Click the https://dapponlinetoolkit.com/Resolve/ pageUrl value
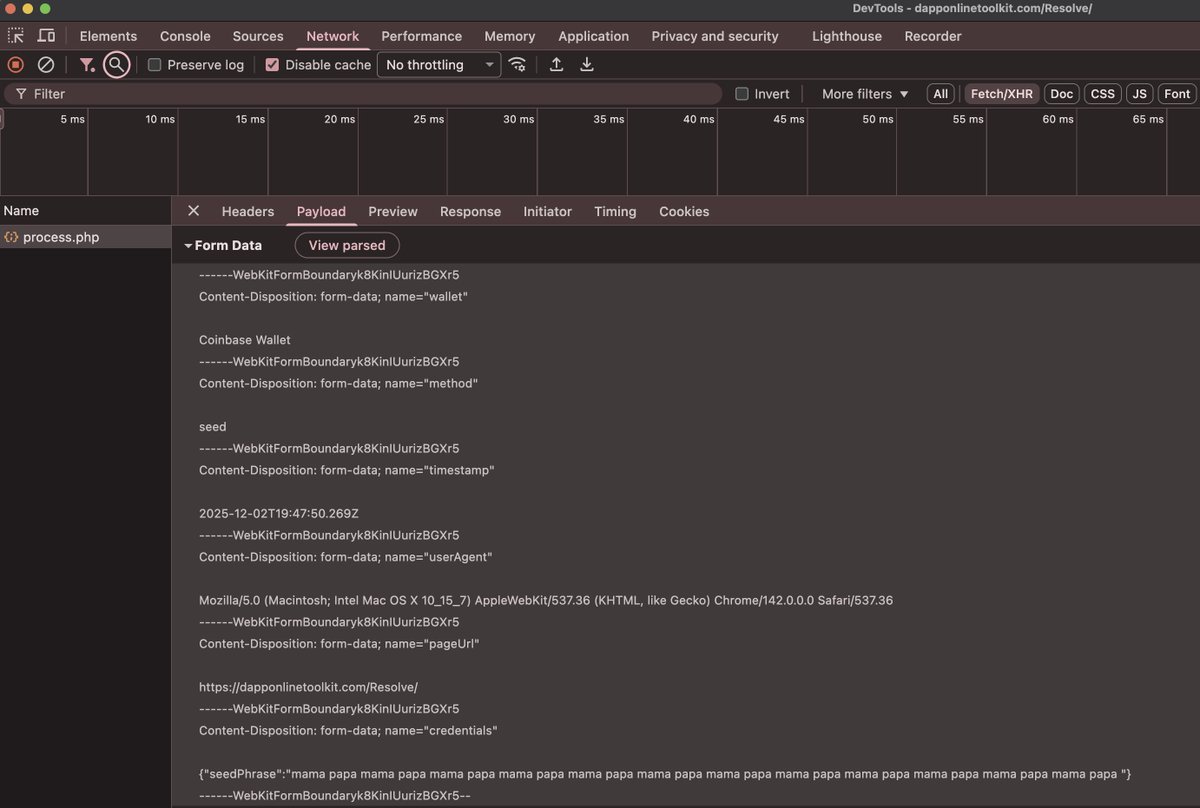 [308, 688]
